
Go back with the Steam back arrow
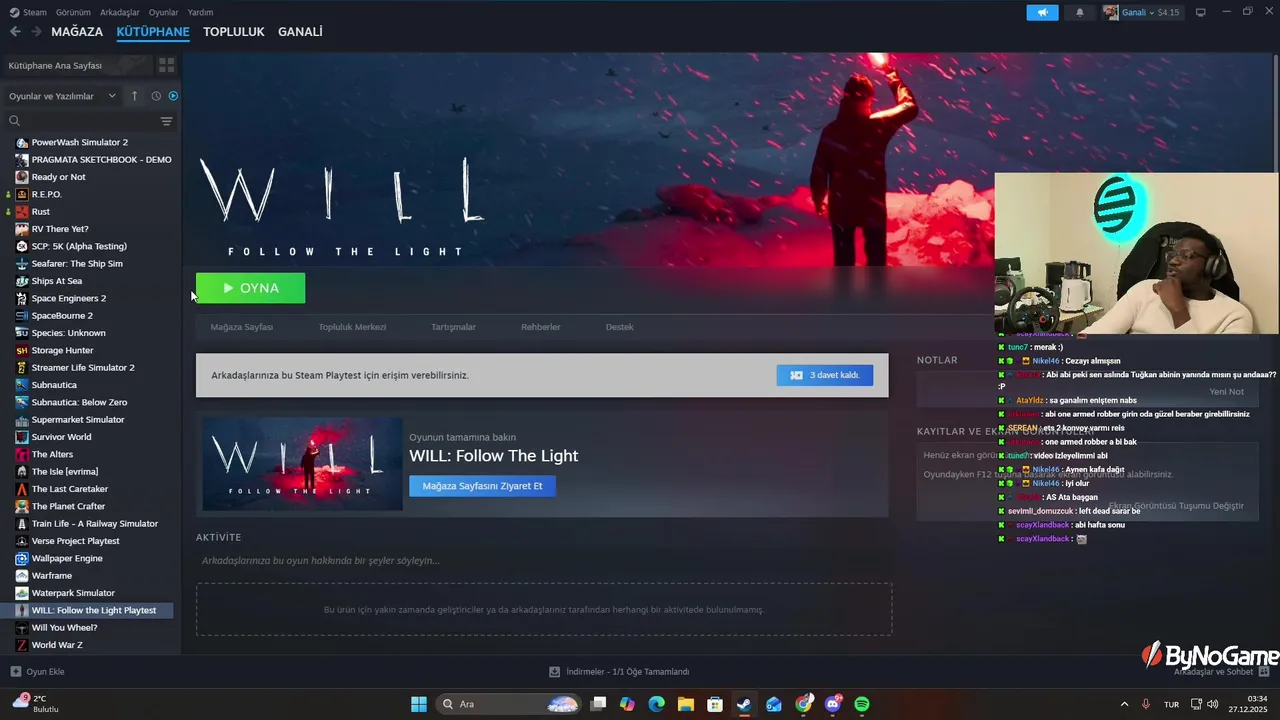point(15,32)
